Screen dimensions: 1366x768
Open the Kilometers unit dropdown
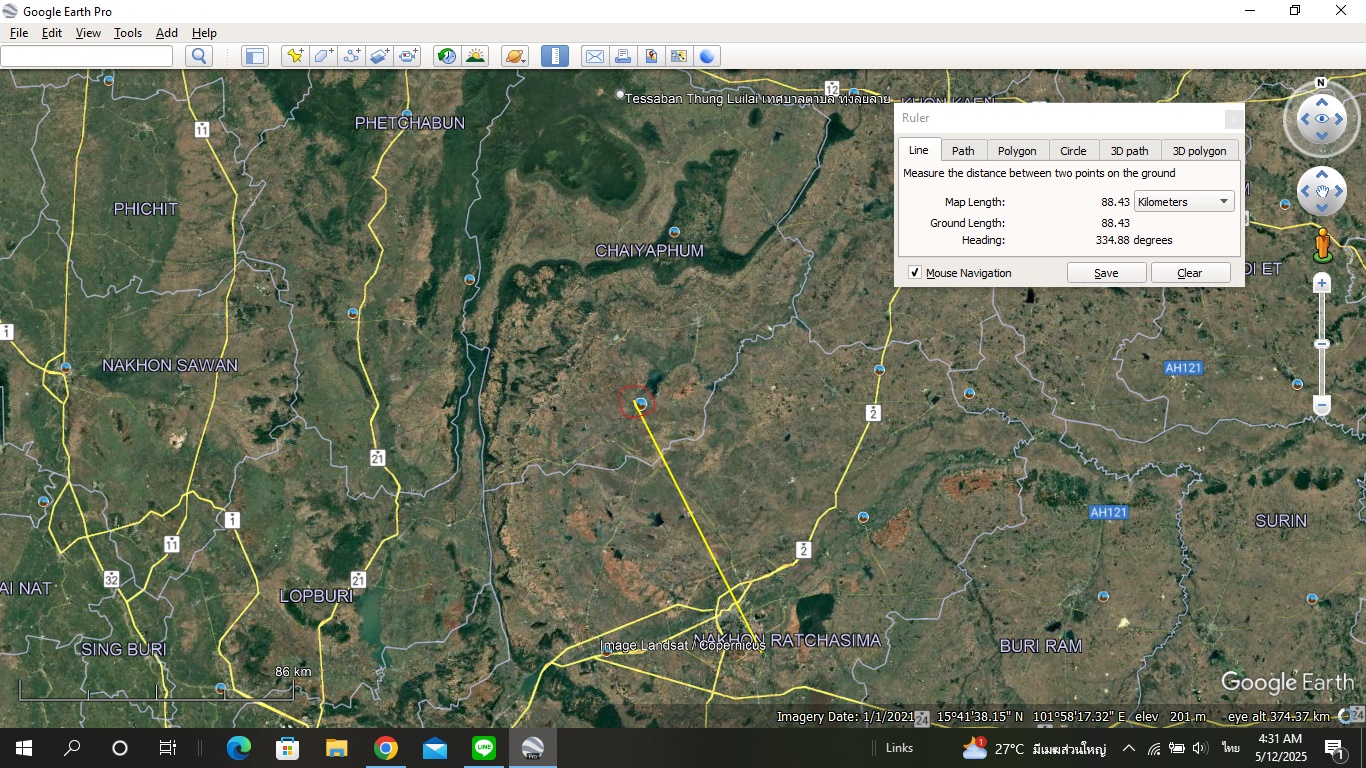pyautogui.click(x=1184, y=202)
